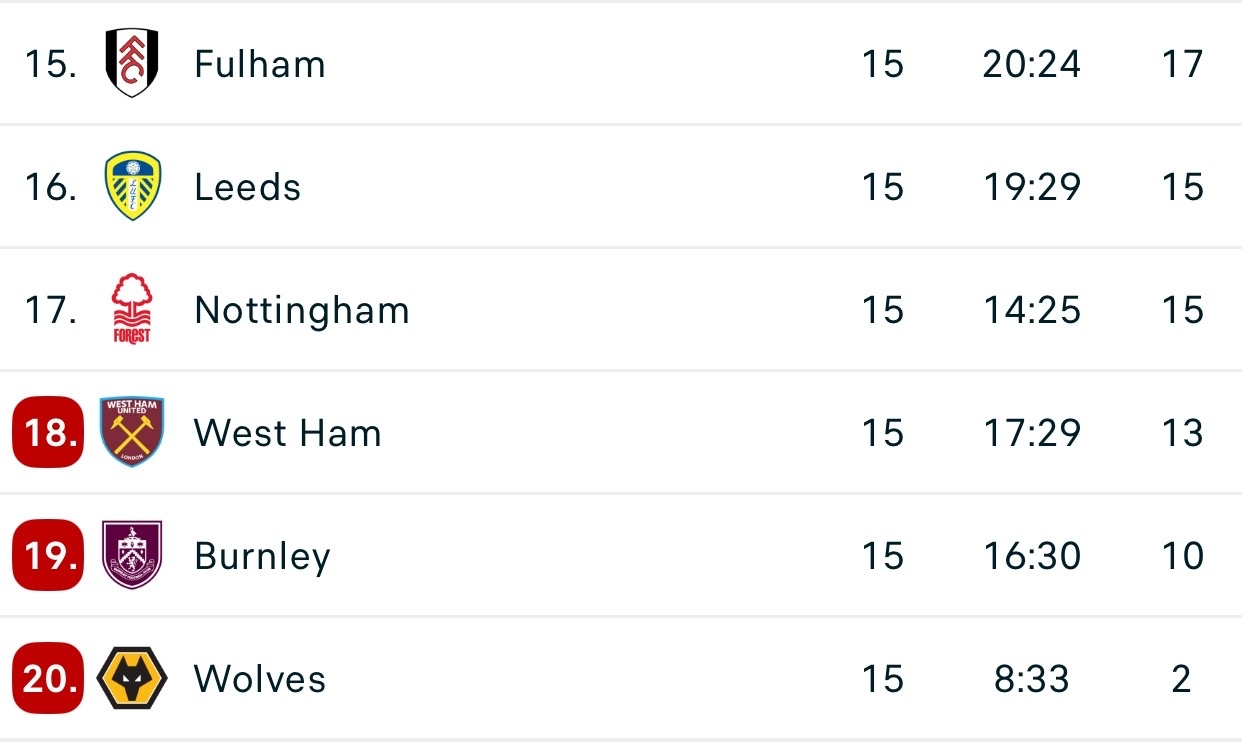This screenshot has width=1242, height=742.
Task: Tap the Burnley club crest
Action: [132, 556]
